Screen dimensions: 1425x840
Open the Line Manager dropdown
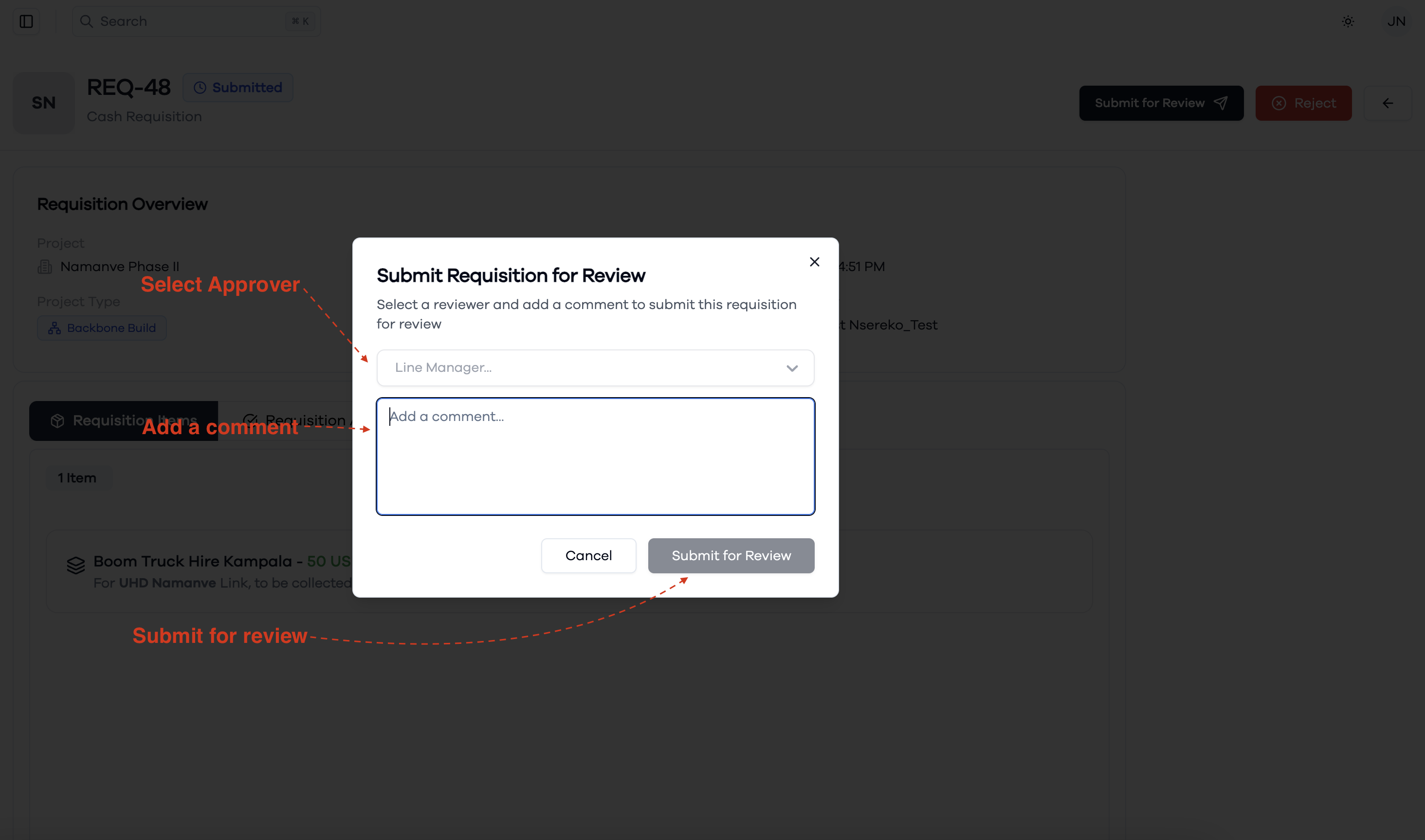coord(595,368)
